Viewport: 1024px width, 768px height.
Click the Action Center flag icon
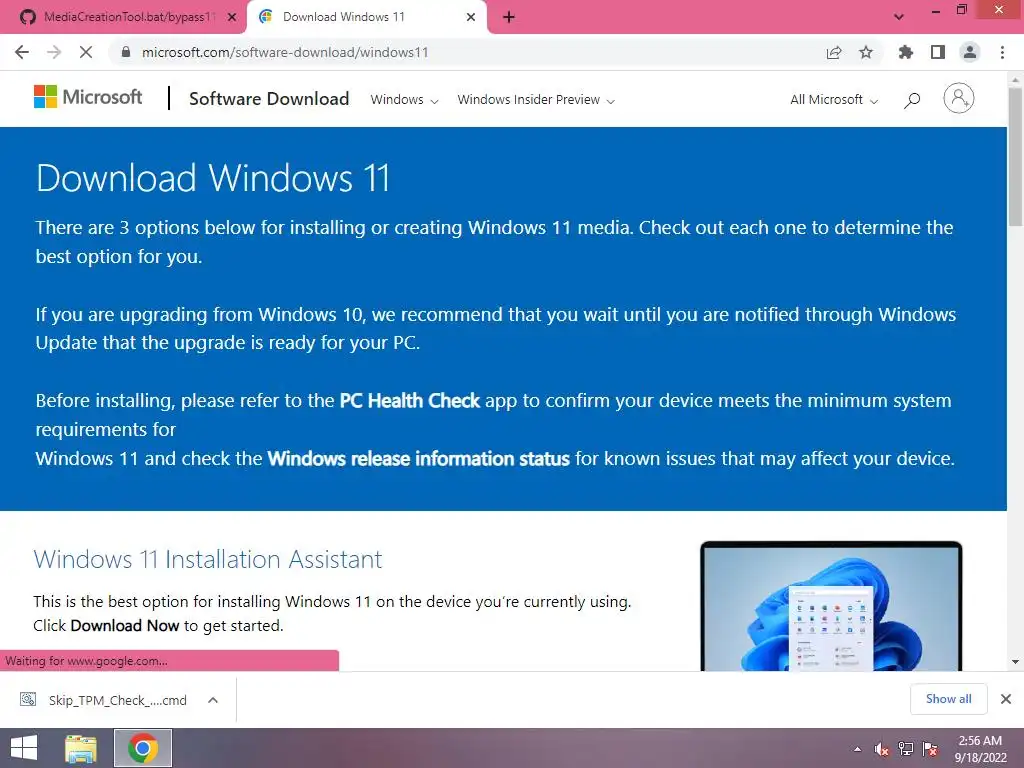[x=930, y=749]
